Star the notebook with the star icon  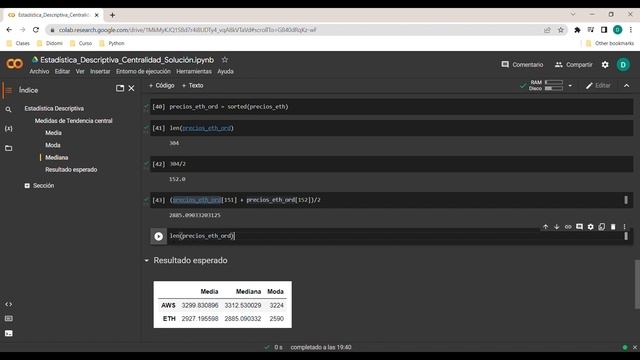[224, 60]
